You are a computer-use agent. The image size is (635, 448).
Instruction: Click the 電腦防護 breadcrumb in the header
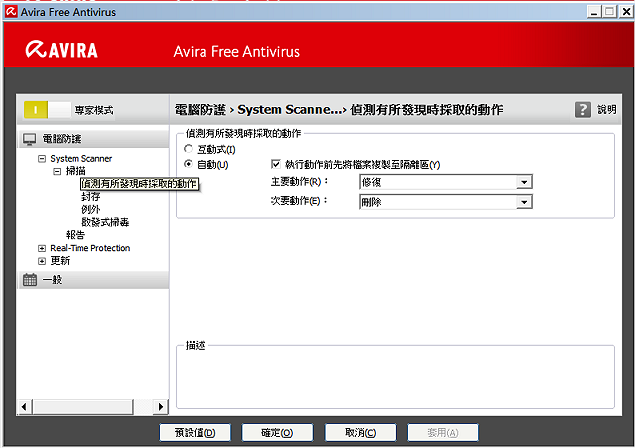pos(200,110)
